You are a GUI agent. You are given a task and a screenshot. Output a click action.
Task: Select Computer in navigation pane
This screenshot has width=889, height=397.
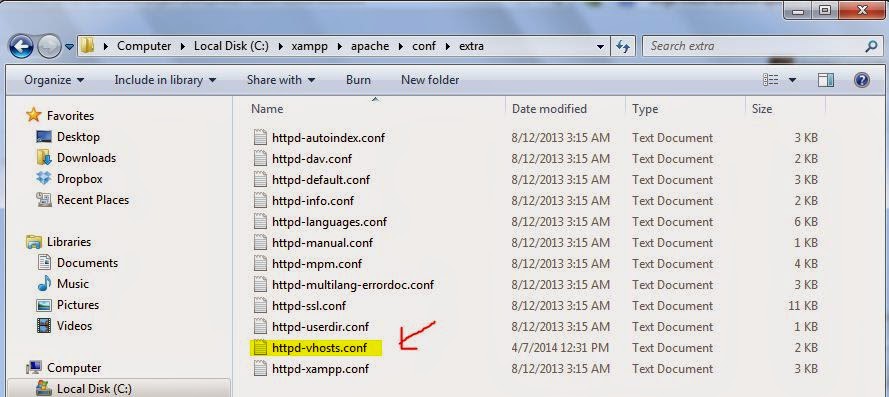pyautogui.click(x=74, y=368)
